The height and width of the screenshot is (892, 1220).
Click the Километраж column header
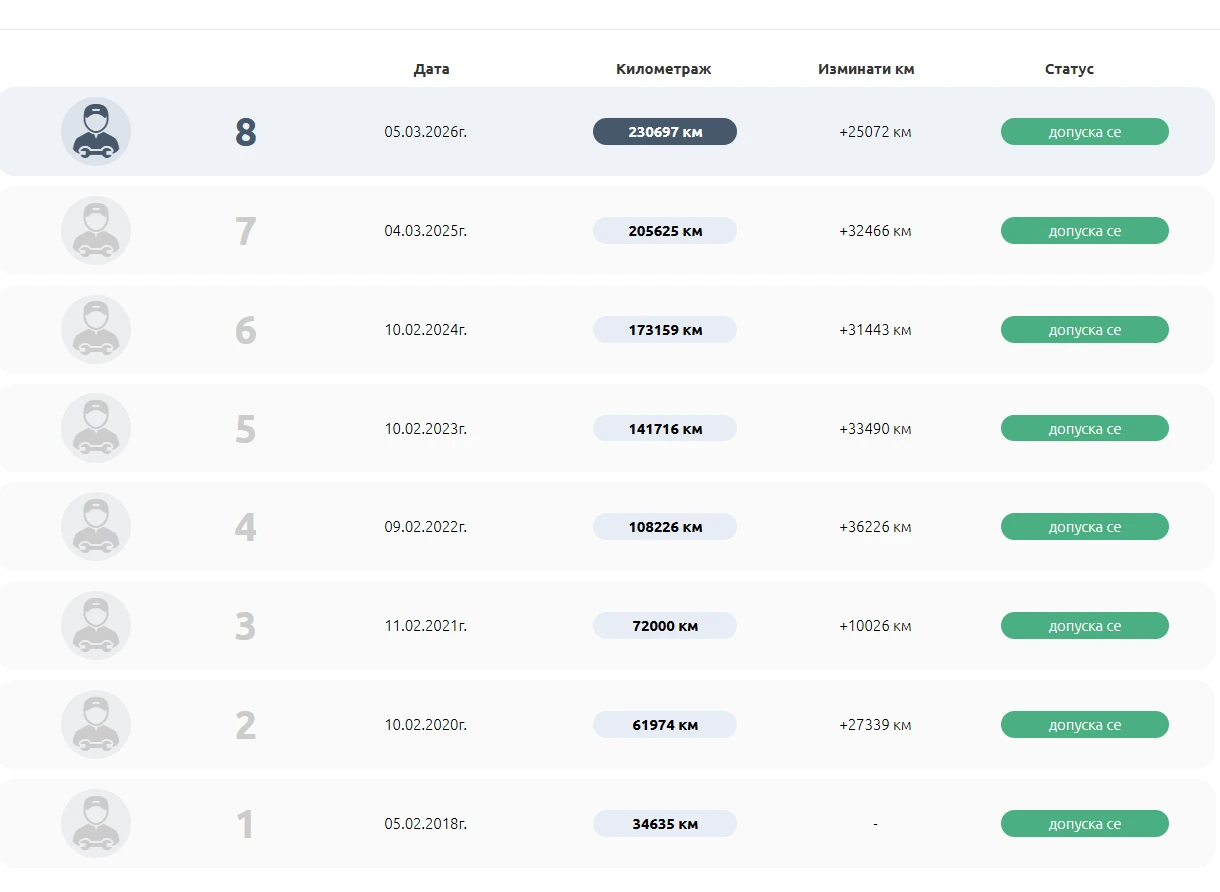[664, 69]
